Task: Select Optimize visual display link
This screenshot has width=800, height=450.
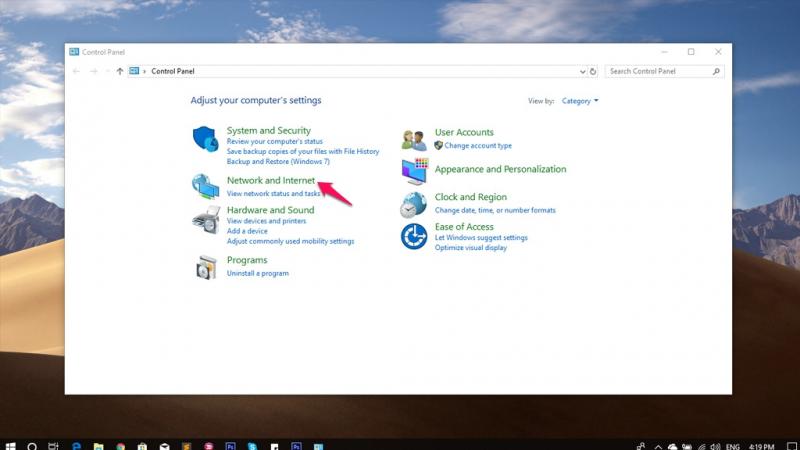Action: pos(470,248)
